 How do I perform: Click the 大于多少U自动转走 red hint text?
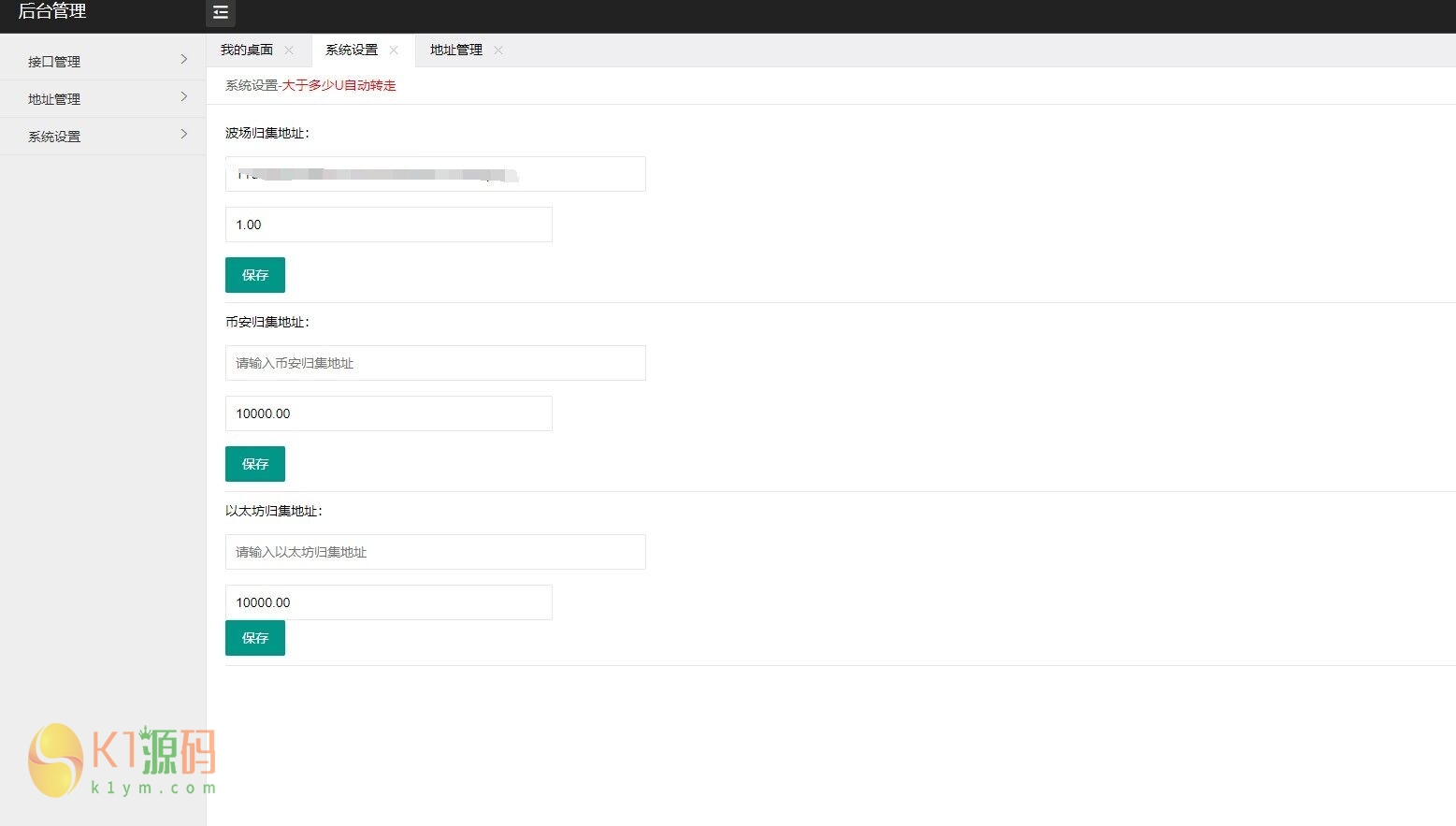point(339,85)
